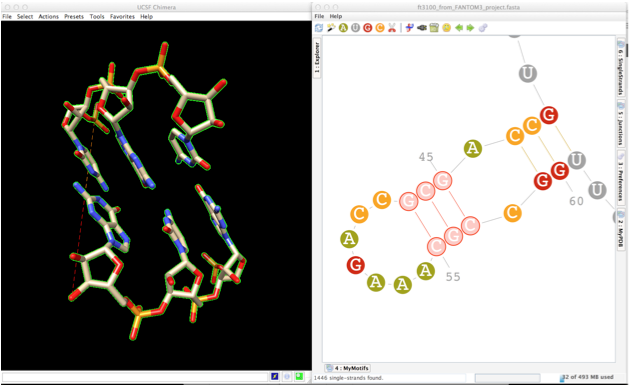Click the refresh icon in the Assemble toolbar
The width and height of the screenshot is (630, 386).
coord(319,28)
